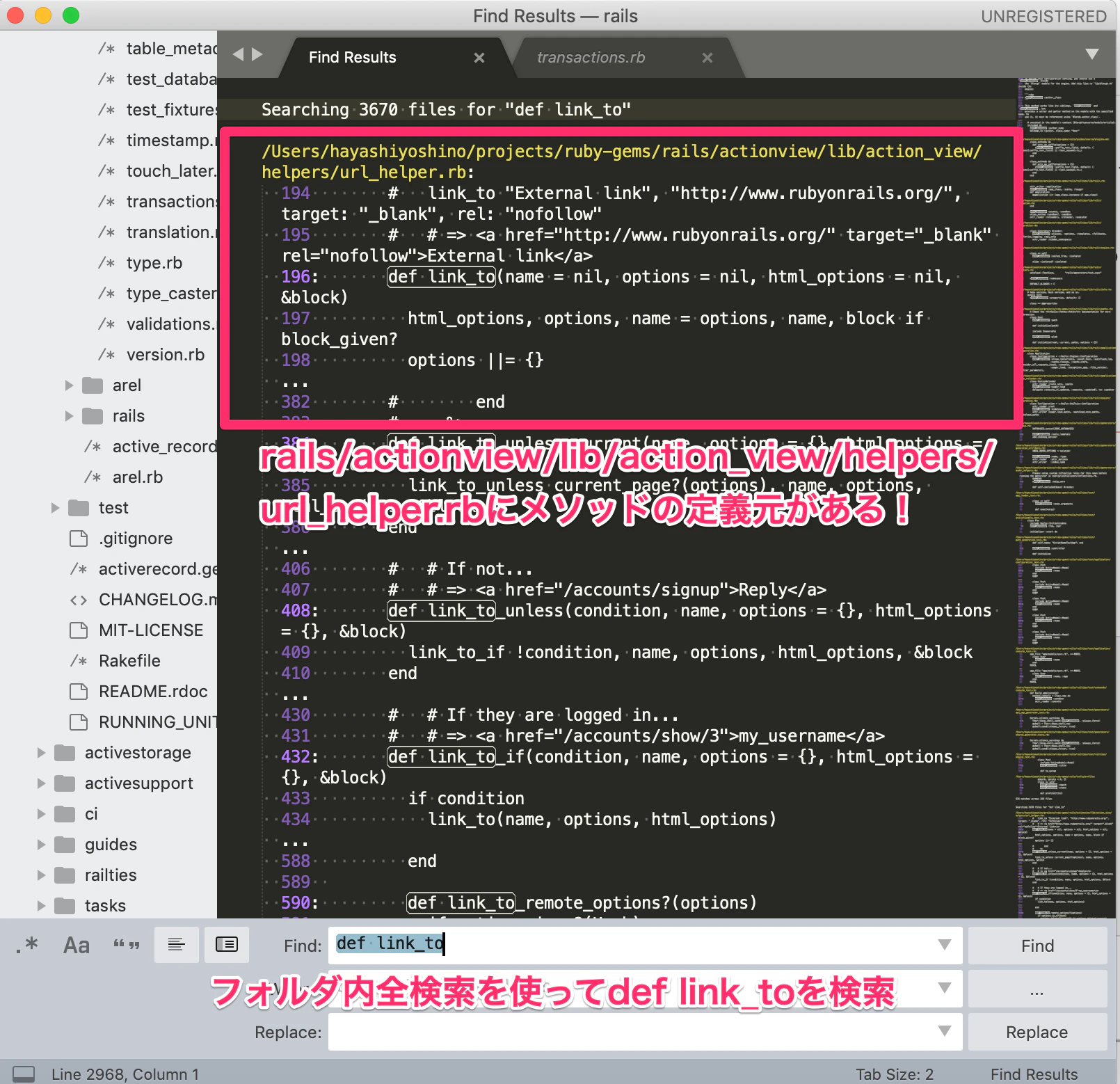The height and width of the screenshot is (1084, 1120).
Task: Expand the rails folder in sidebar
Action: coord(69,416)
